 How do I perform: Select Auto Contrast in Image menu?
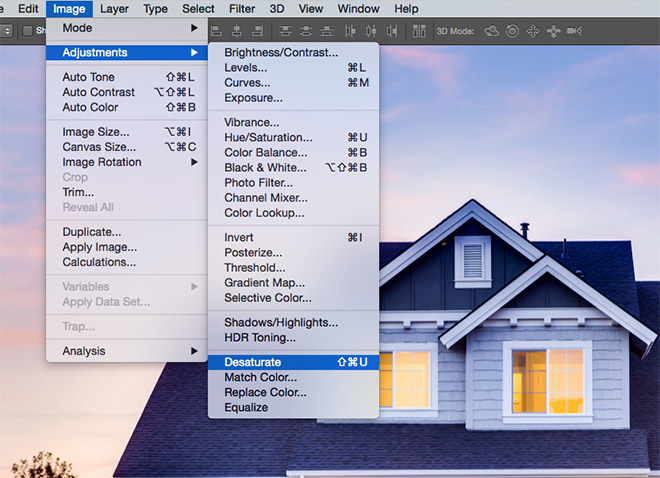(127, 93)
